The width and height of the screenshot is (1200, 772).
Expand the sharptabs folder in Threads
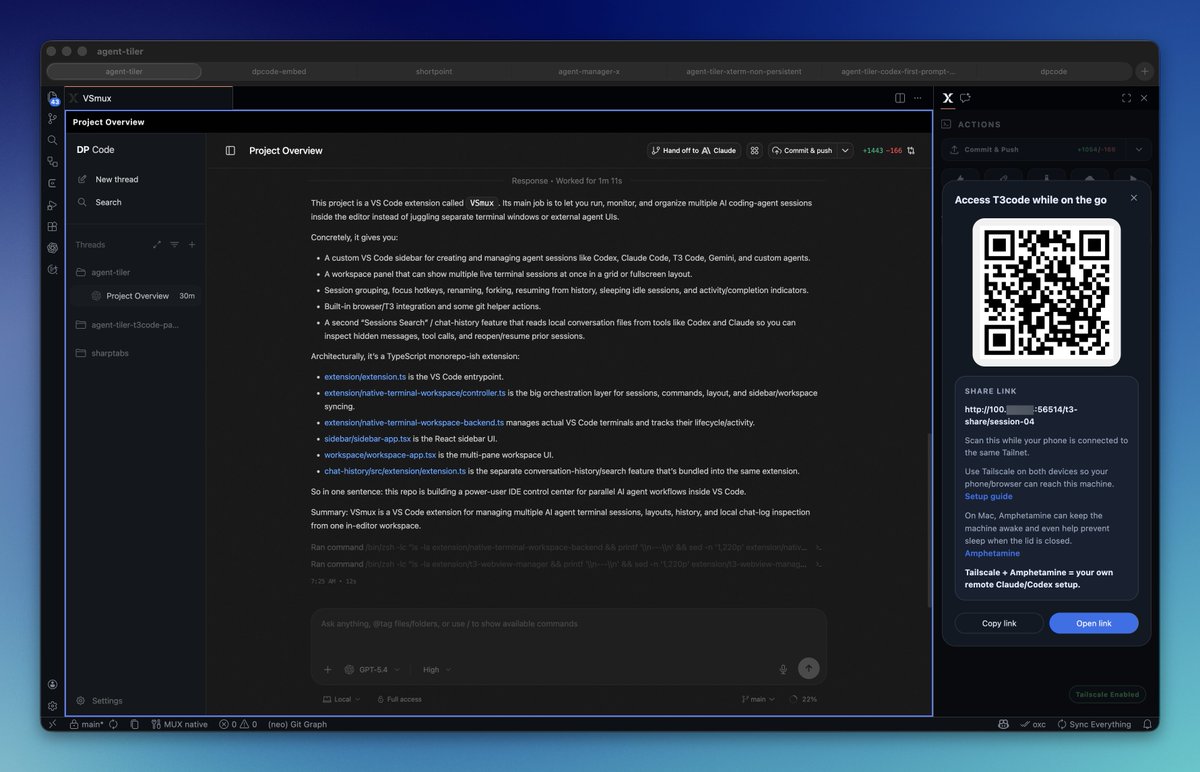click(102, 353)
